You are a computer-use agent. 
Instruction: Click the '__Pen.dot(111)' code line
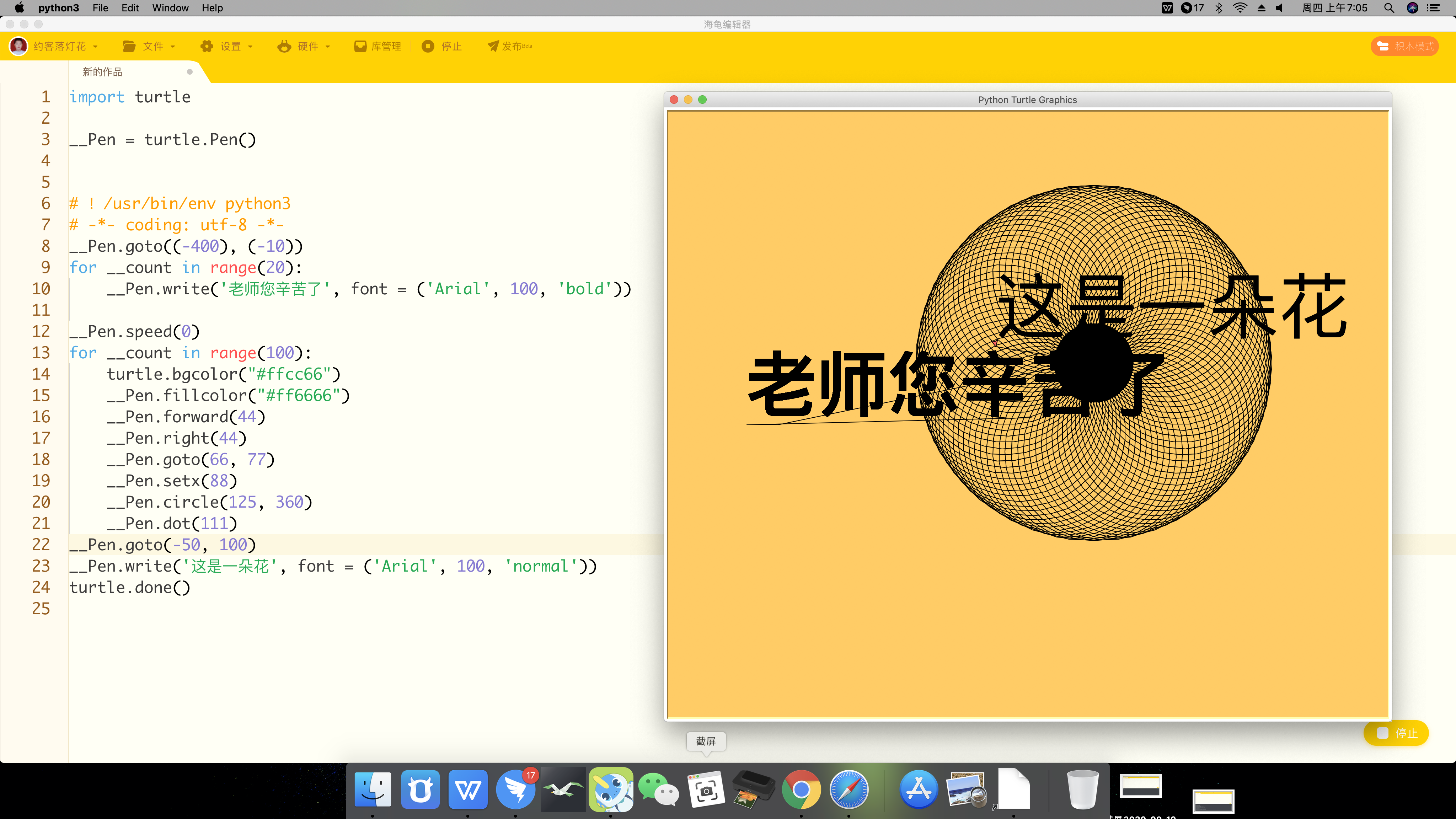(x=172, y=523)
